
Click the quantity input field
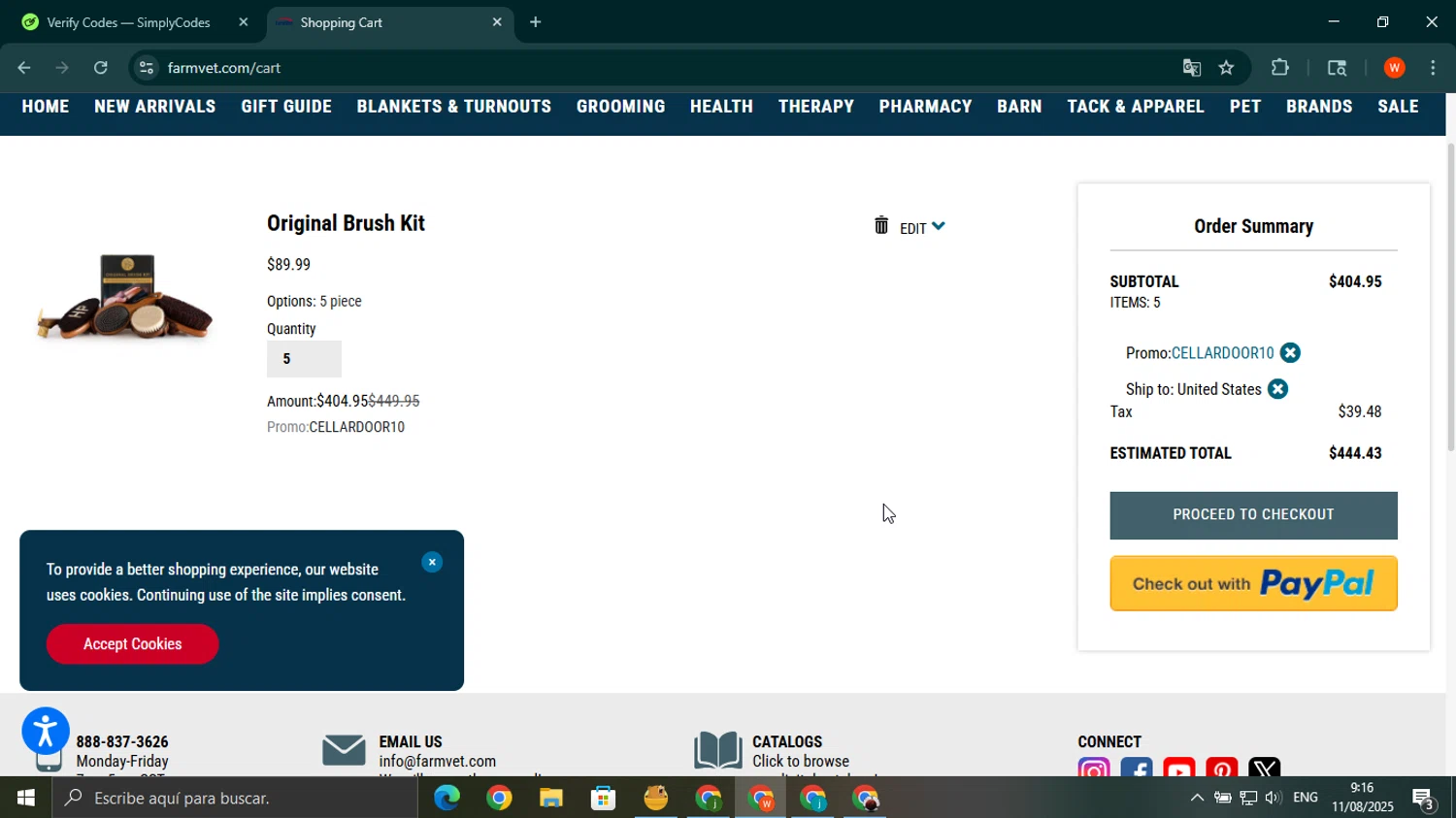click(304, 359)
